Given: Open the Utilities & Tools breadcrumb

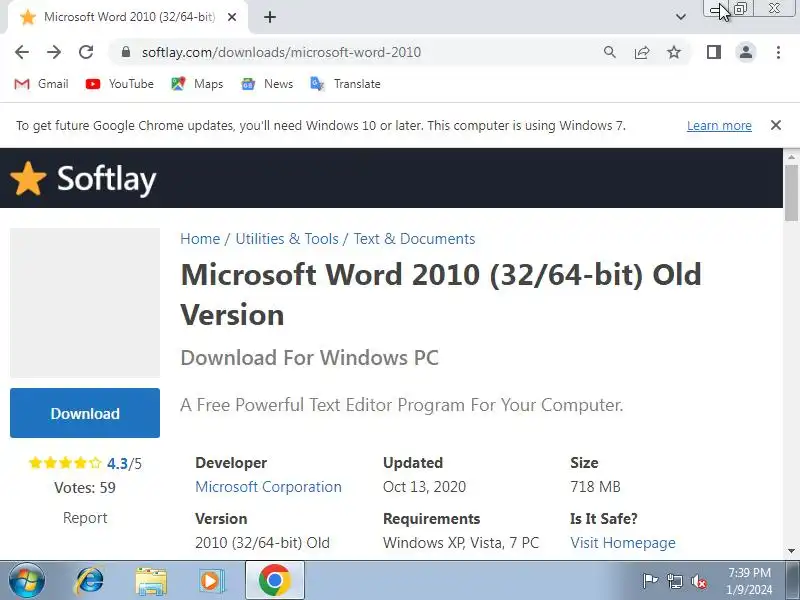Looking at the screenshot, I should click(287, 239).
